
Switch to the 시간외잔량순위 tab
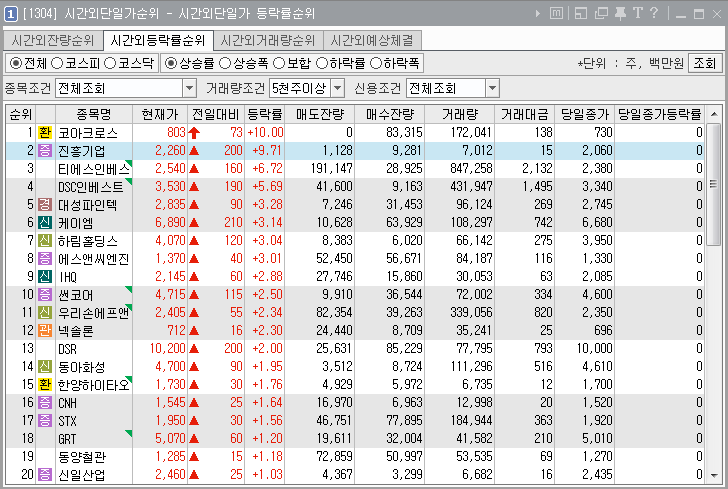53,41
